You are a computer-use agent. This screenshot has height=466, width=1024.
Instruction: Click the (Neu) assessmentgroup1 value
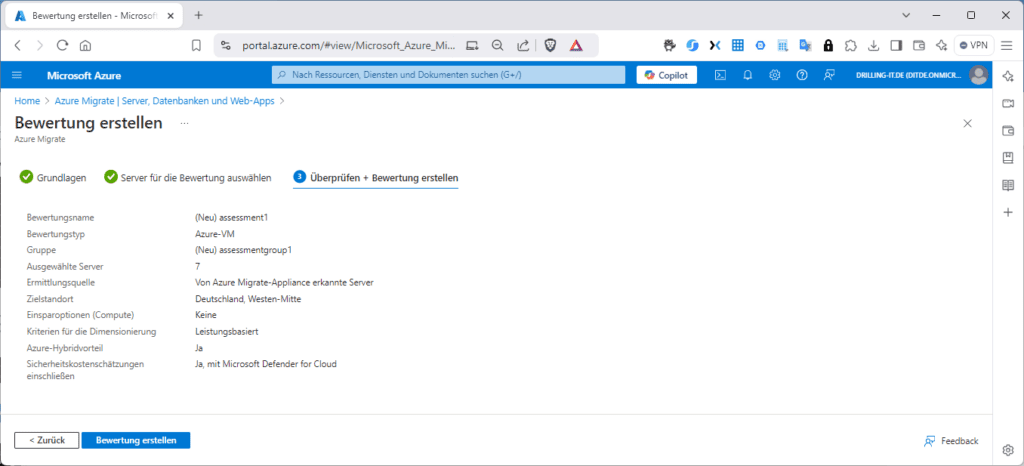click(x=243, y=249)
